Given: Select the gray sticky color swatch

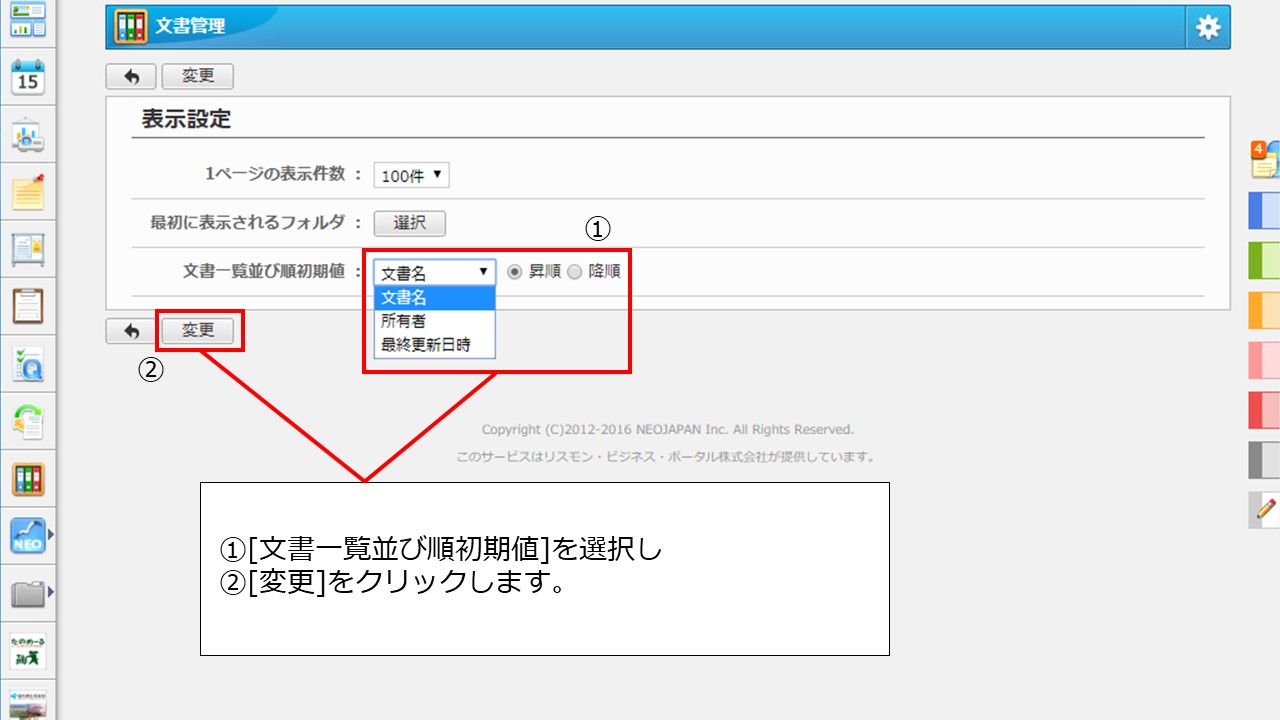Looking at the screenshot, I should [x=1265, y=459].
